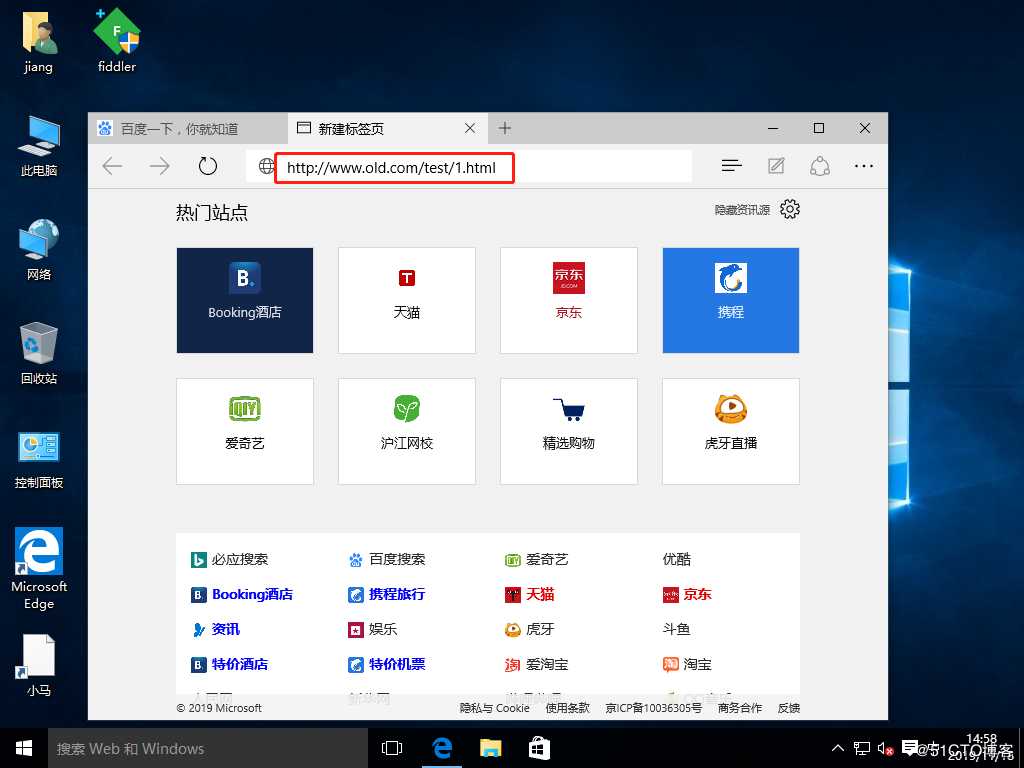Open the 百度搜索 link
The height and width of the screenshot is (768, 1024).
coord(387,560)
